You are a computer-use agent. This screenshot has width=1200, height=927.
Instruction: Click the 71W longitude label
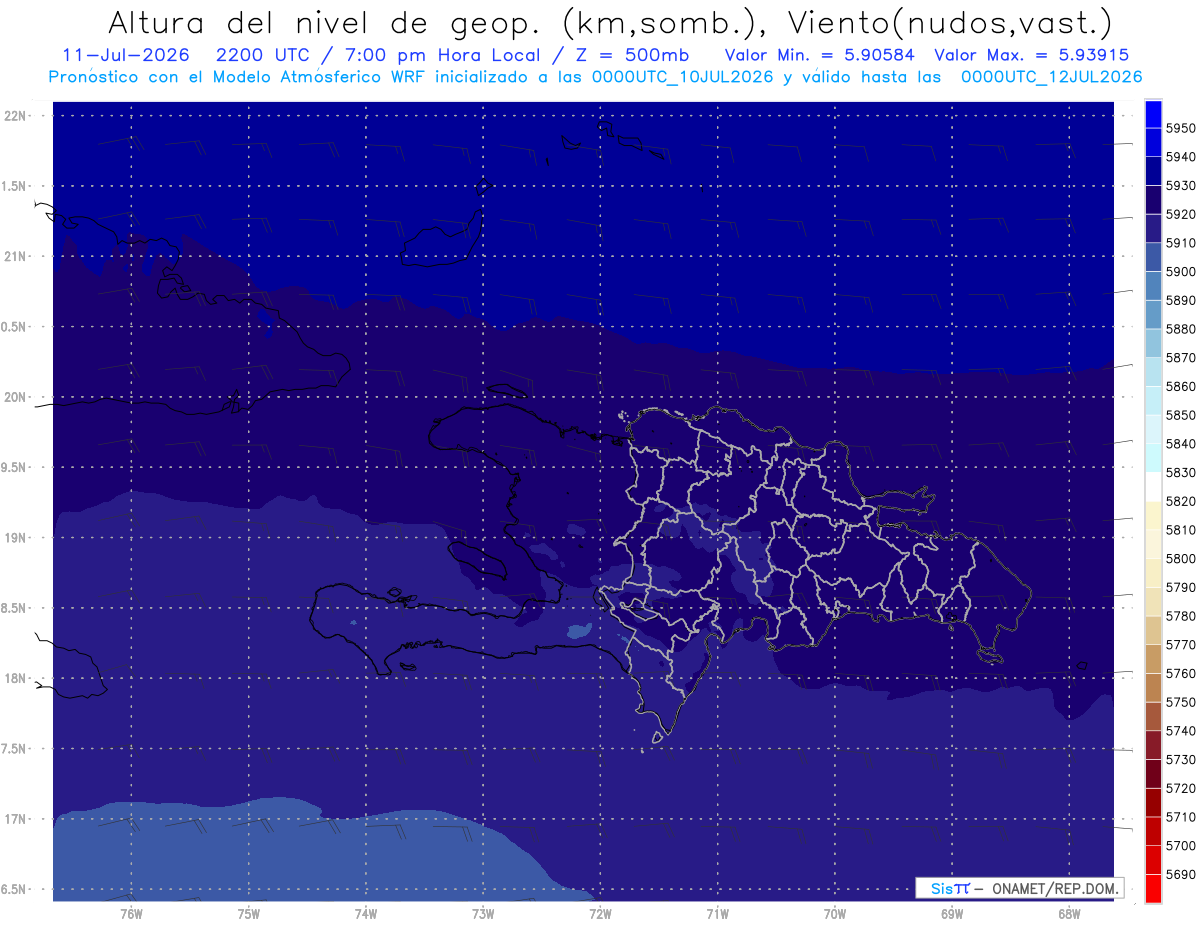tap(717, 914)
